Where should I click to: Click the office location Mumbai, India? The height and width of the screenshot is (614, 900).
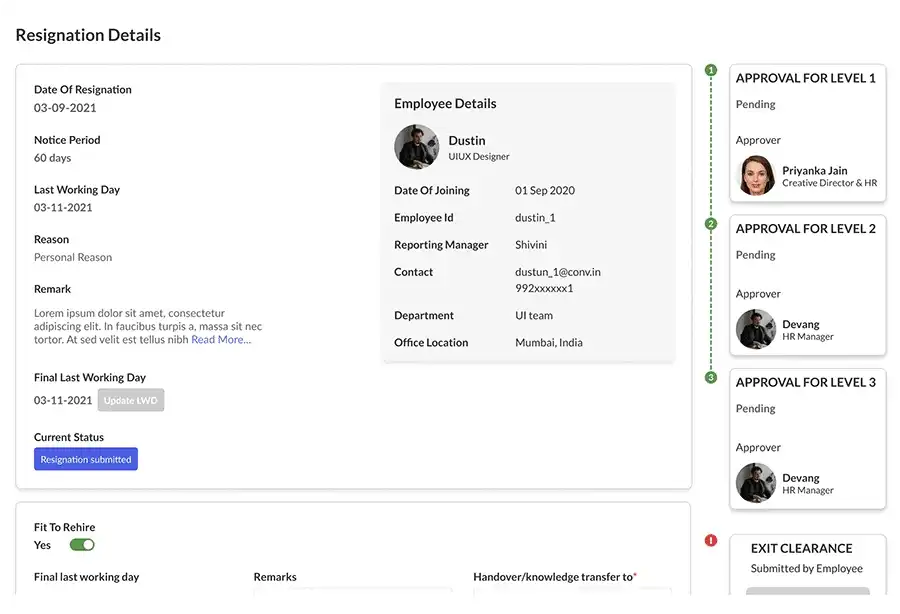549,343
